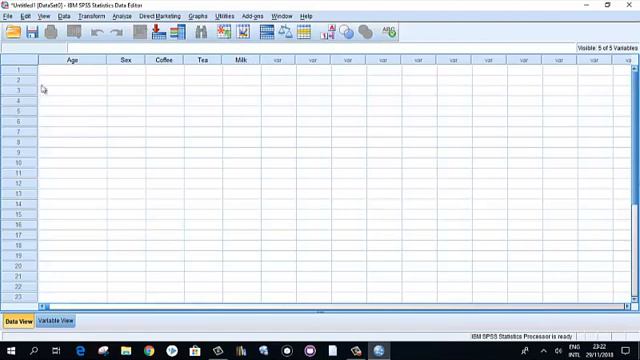Open Windows taskbar search

click(x=34, y=351)
